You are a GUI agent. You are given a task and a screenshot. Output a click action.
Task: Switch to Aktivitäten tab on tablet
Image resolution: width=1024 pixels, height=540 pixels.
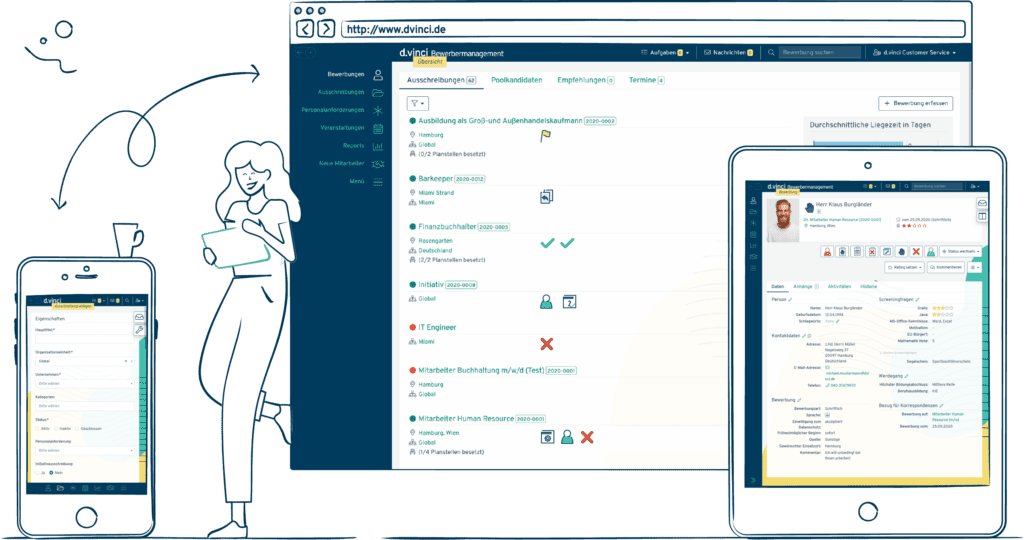tap(839, 287)
